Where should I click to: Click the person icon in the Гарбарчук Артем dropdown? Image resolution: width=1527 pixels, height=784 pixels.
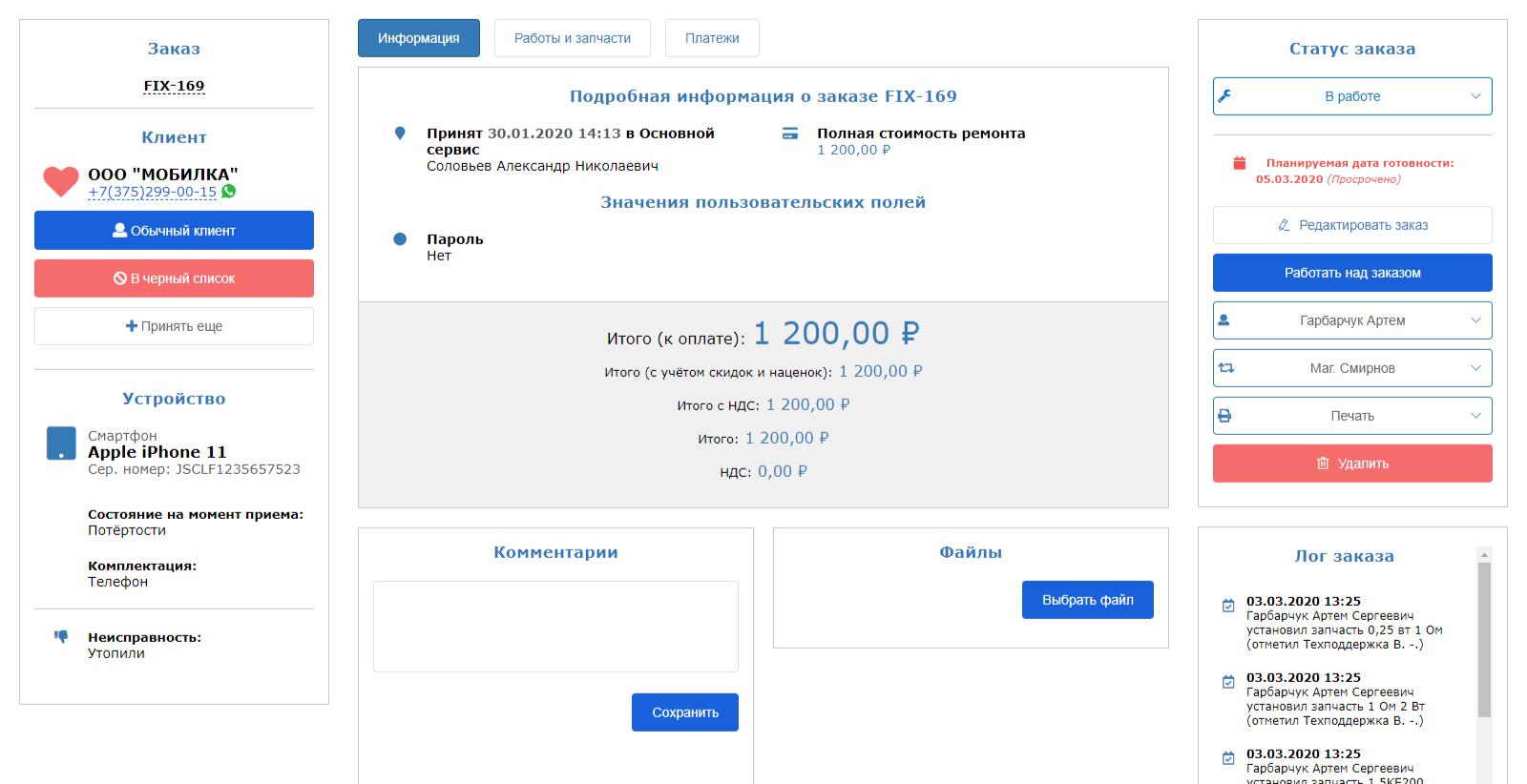(x=1224, y=320)
